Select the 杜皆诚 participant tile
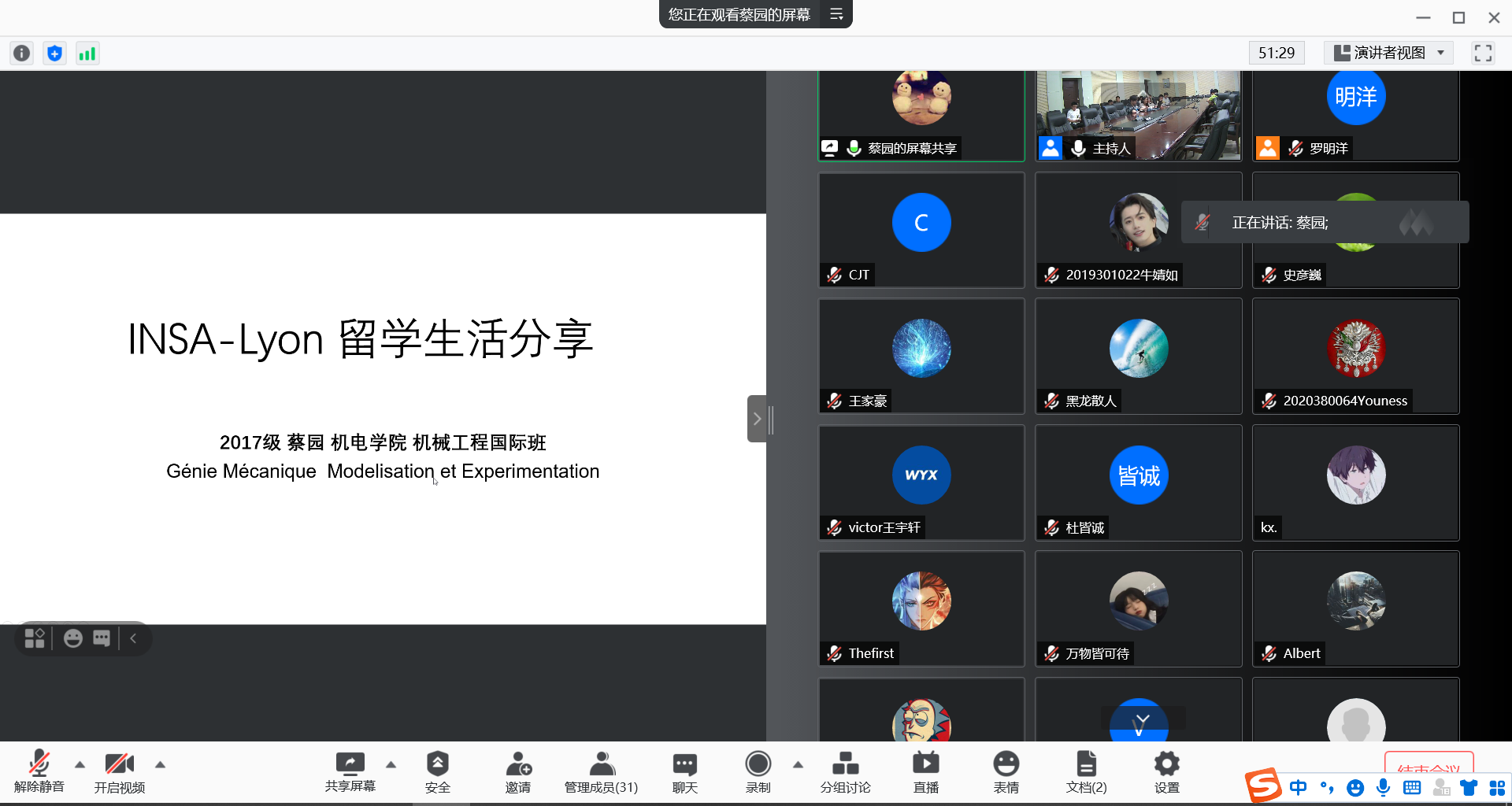 click(1138, 482)
